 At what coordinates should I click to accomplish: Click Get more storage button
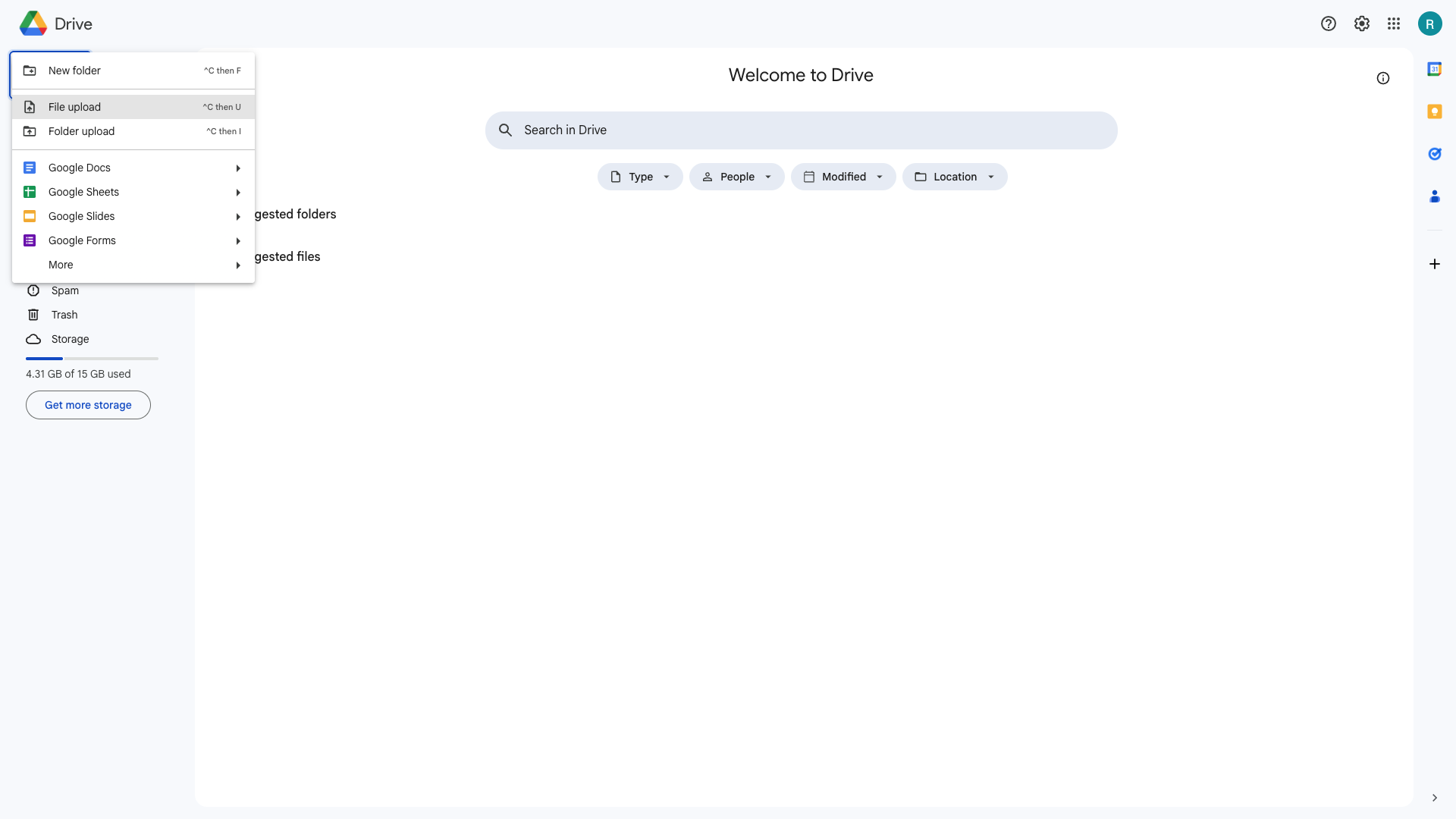88,405
